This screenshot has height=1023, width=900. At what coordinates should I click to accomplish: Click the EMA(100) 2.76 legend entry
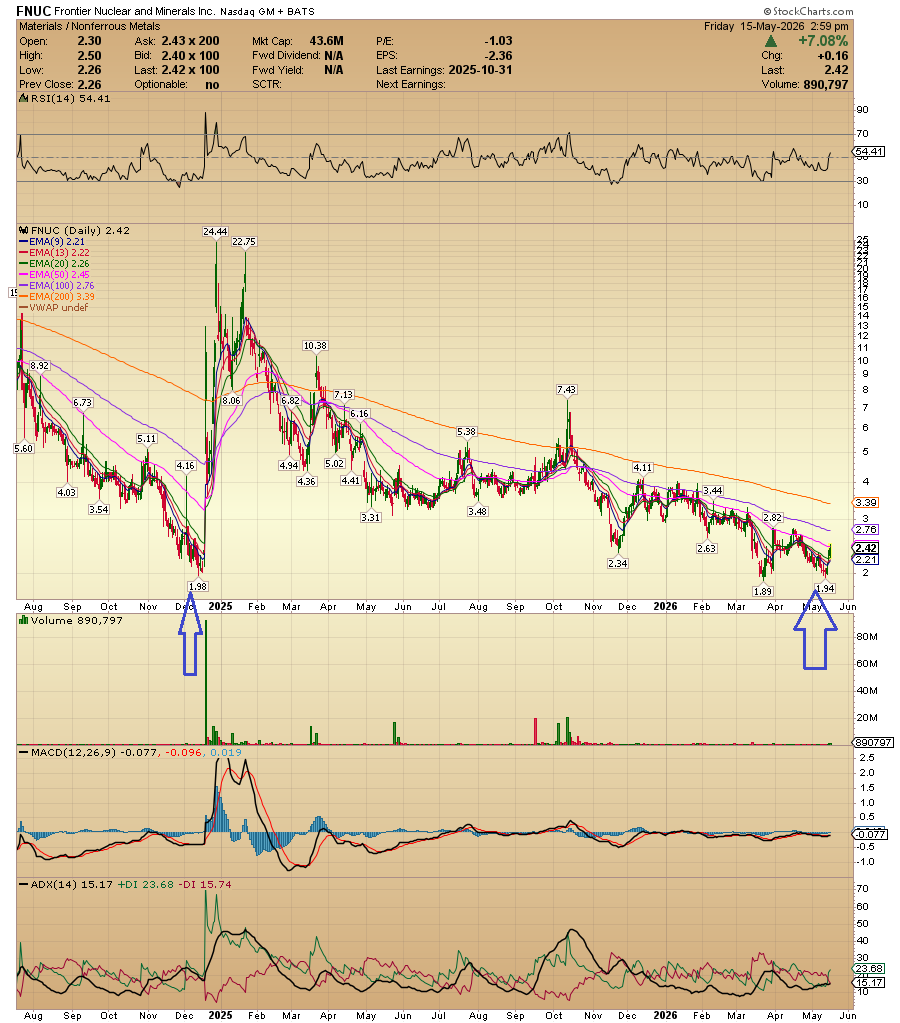coord(57,286)
